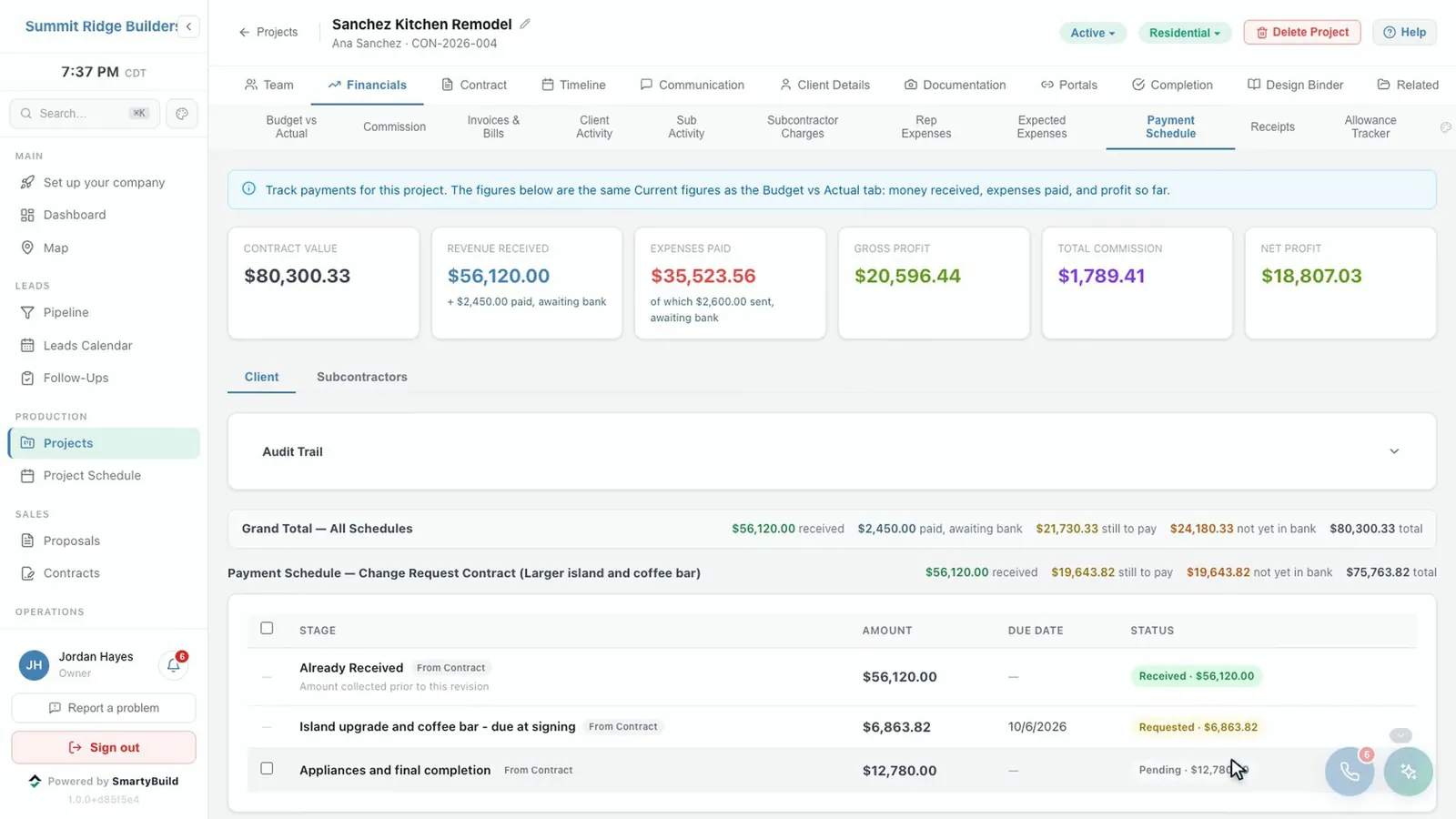The width and height of the screenshot is (1456, 819).
Task: Select the Budget vs Actual subtab
Action: pos(291,126)
